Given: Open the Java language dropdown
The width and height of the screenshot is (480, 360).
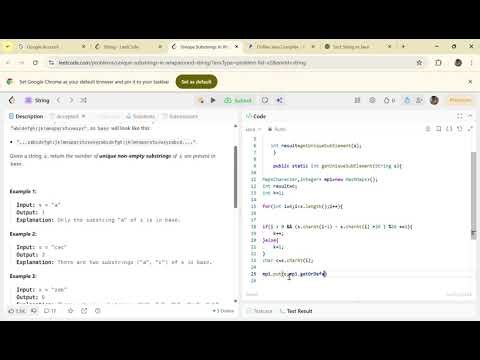Looking at the screenshot, I should click(x=253, y=129).
